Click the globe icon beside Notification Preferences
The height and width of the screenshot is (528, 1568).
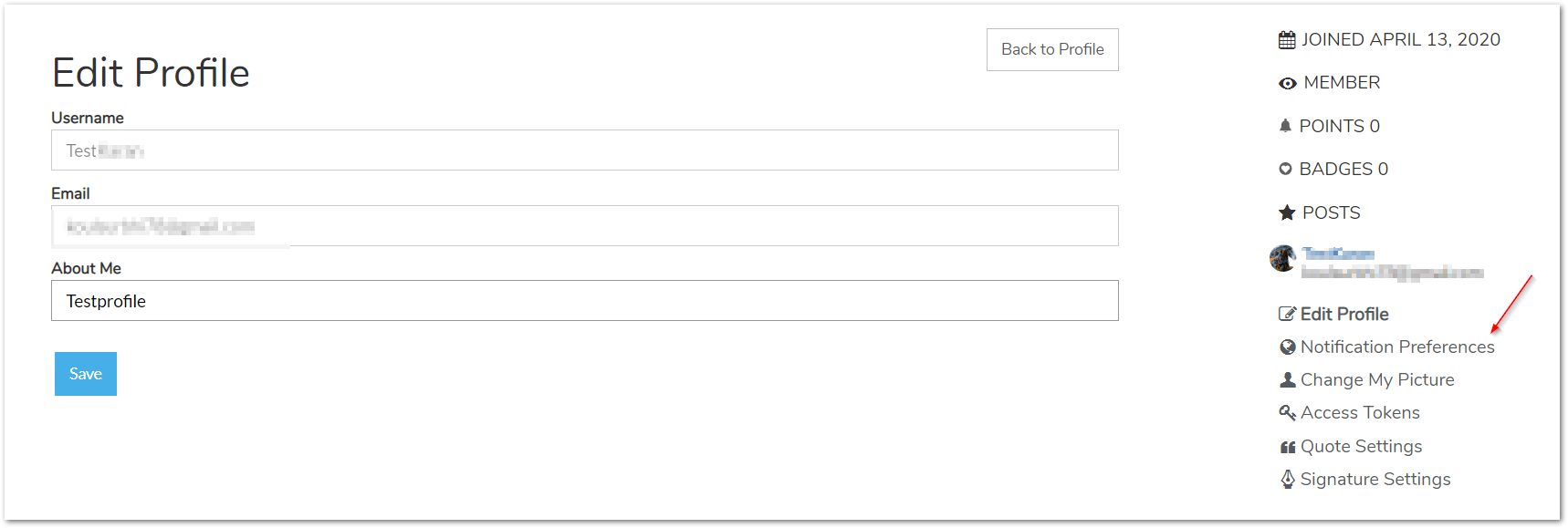click(1288, 347)
